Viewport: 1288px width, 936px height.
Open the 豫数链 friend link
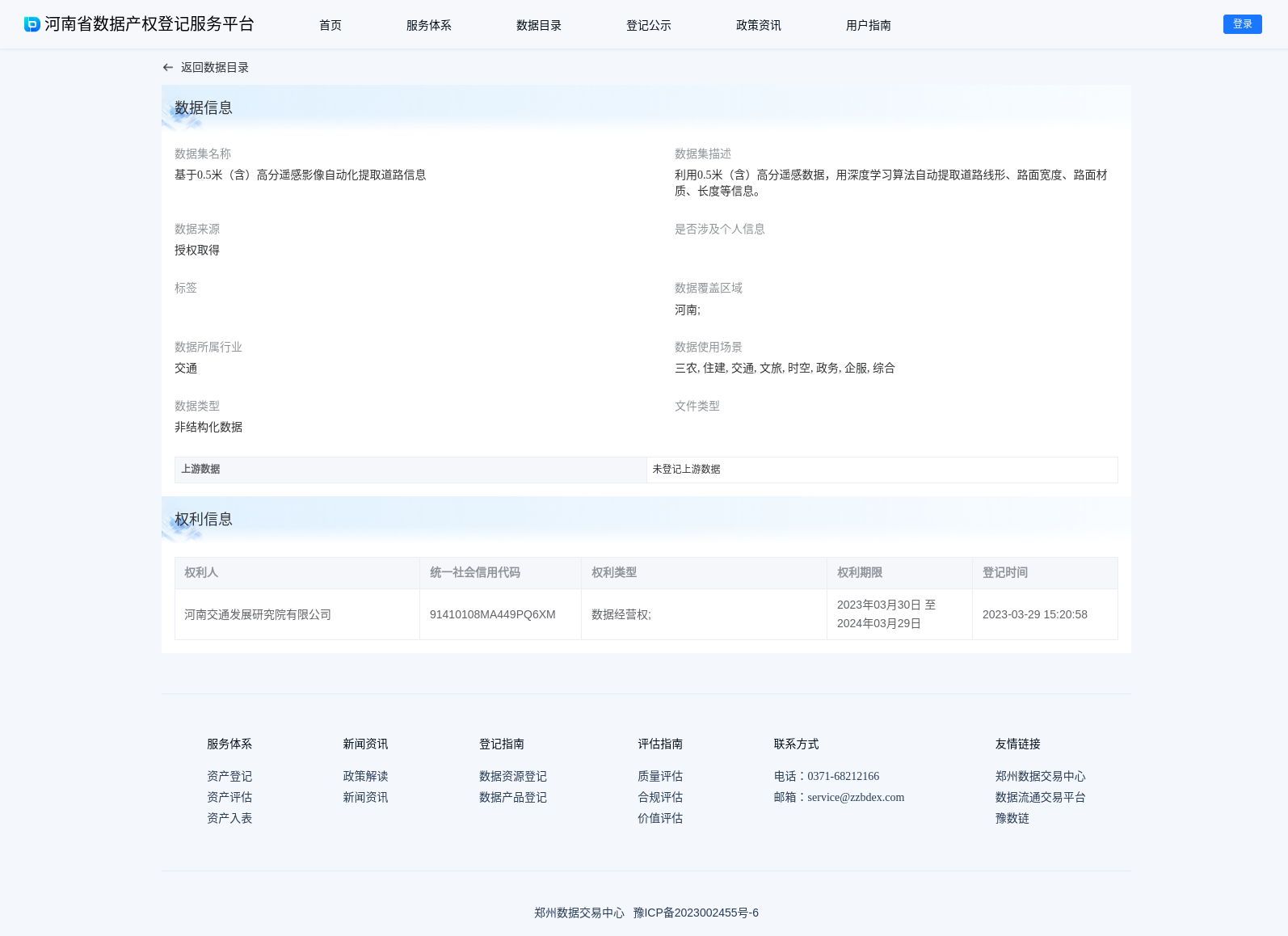point(1012,818)
